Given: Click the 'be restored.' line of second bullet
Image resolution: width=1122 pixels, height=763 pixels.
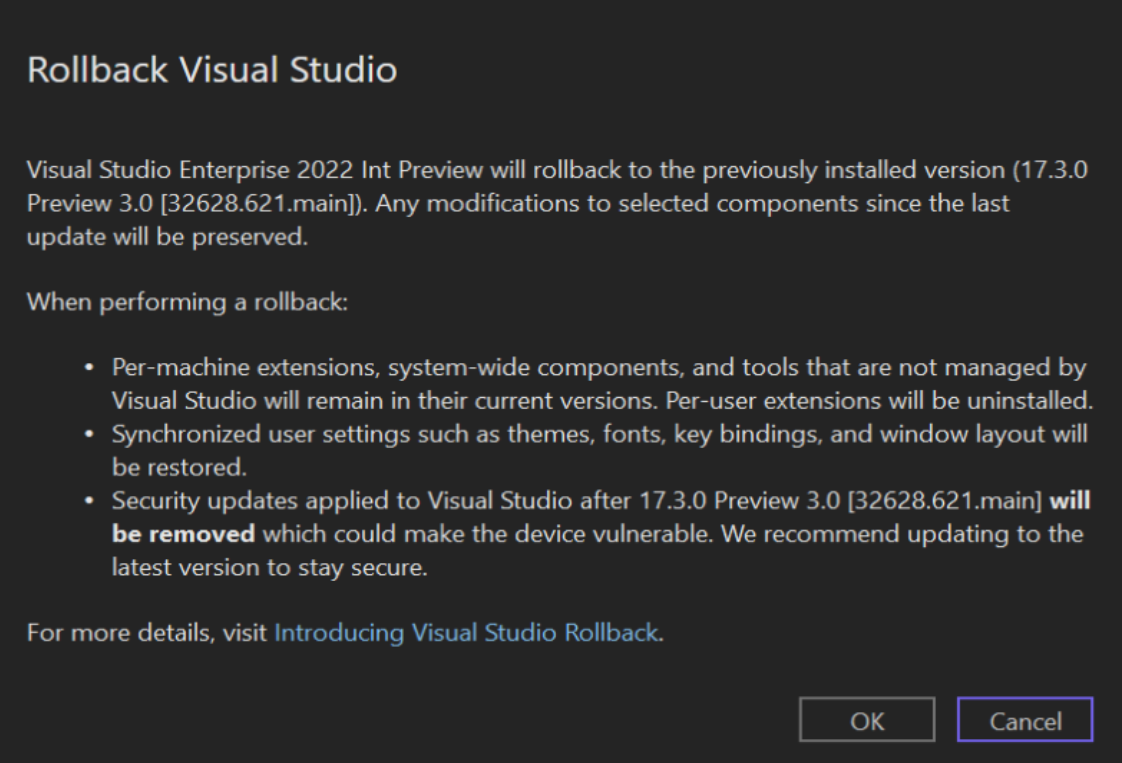Looking at the screenshot, I should [x=179, y=467].
